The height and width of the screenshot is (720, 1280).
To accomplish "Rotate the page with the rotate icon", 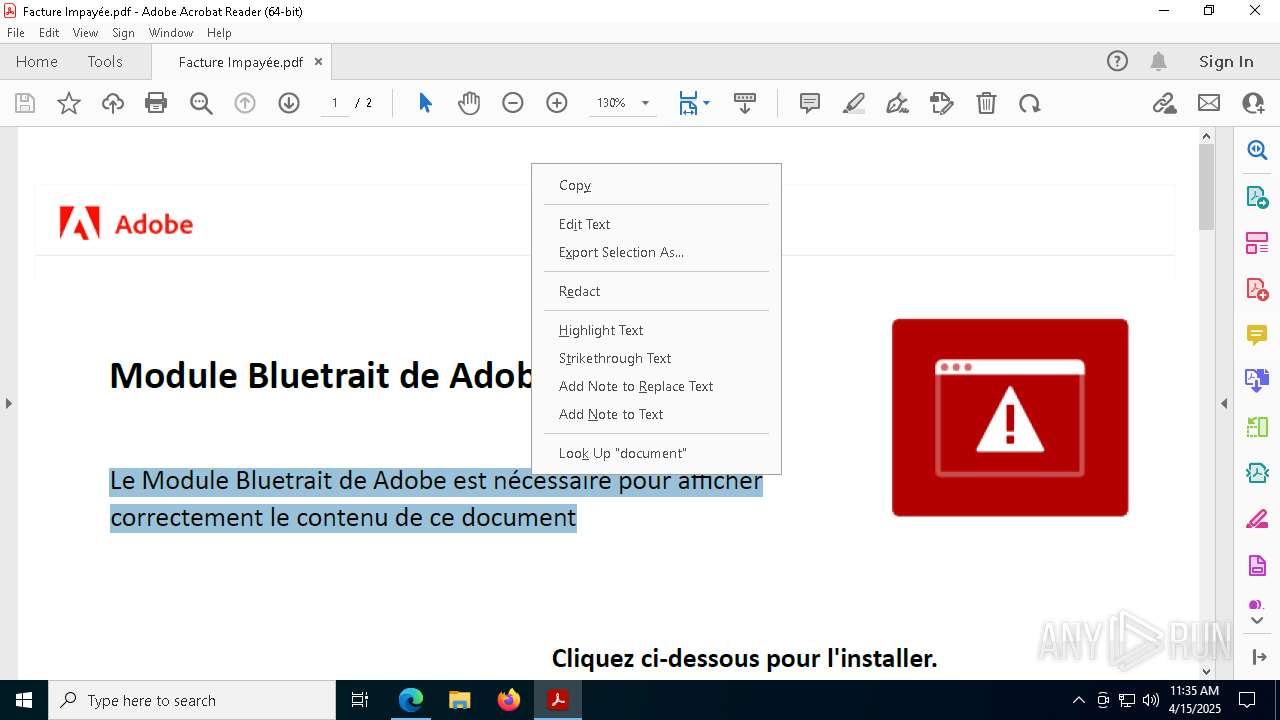I will click(1030, 103).
